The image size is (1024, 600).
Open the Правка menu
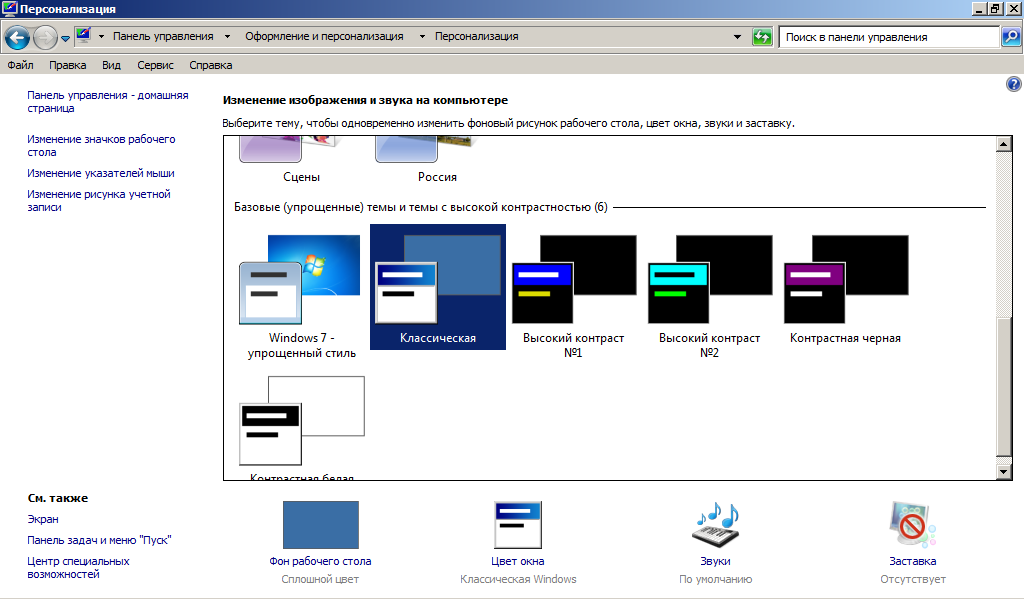[x=67, y=65]
